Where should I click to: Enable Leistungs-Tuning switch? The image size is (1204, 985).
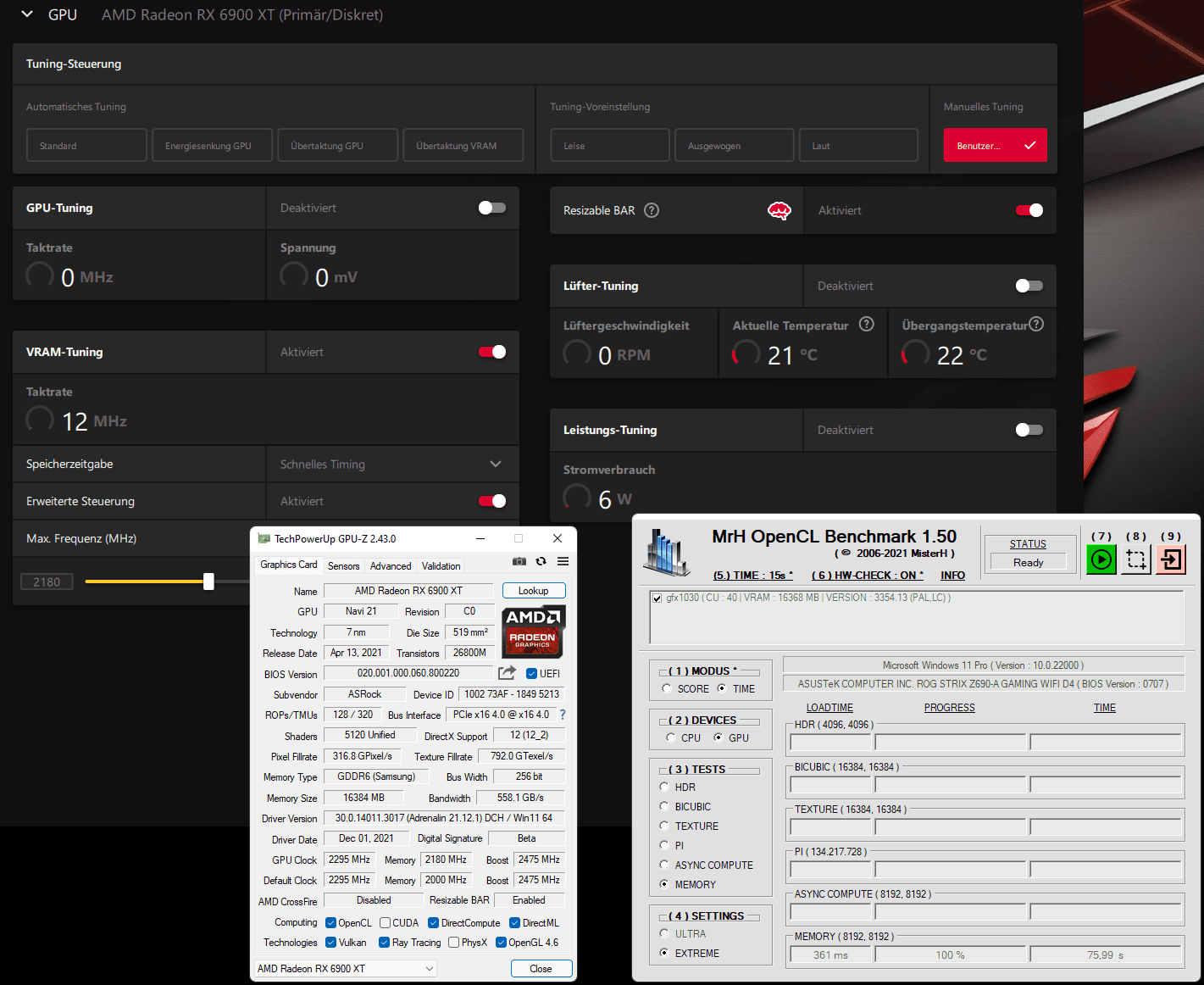point(1029,430)
